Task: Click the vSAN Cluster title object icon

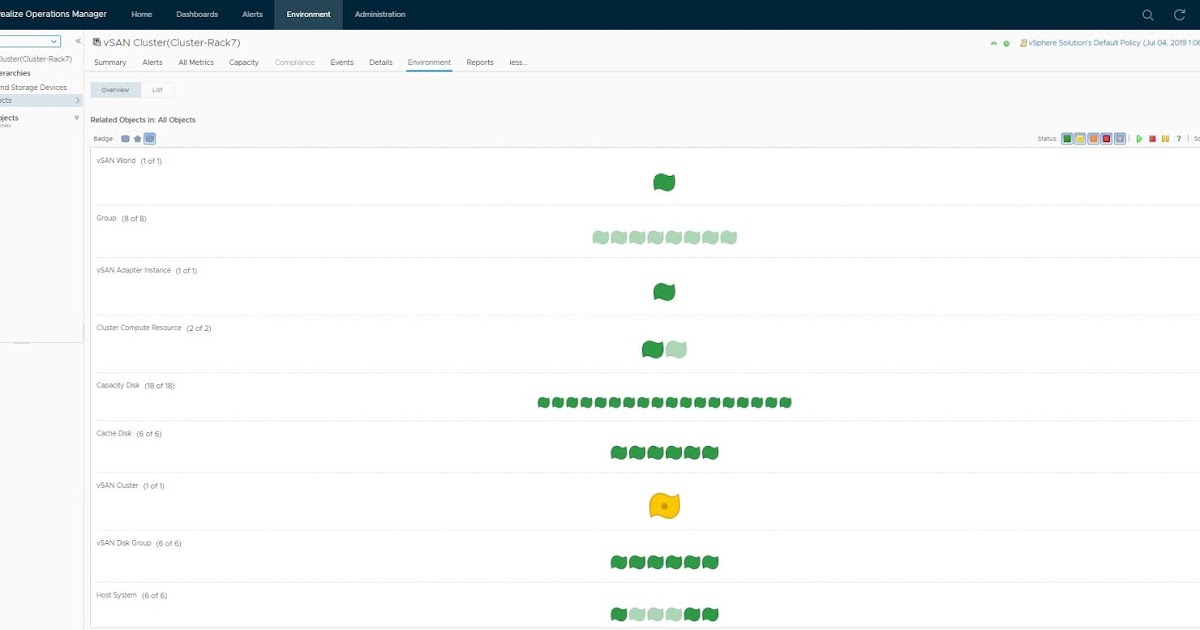Action: 96,43
